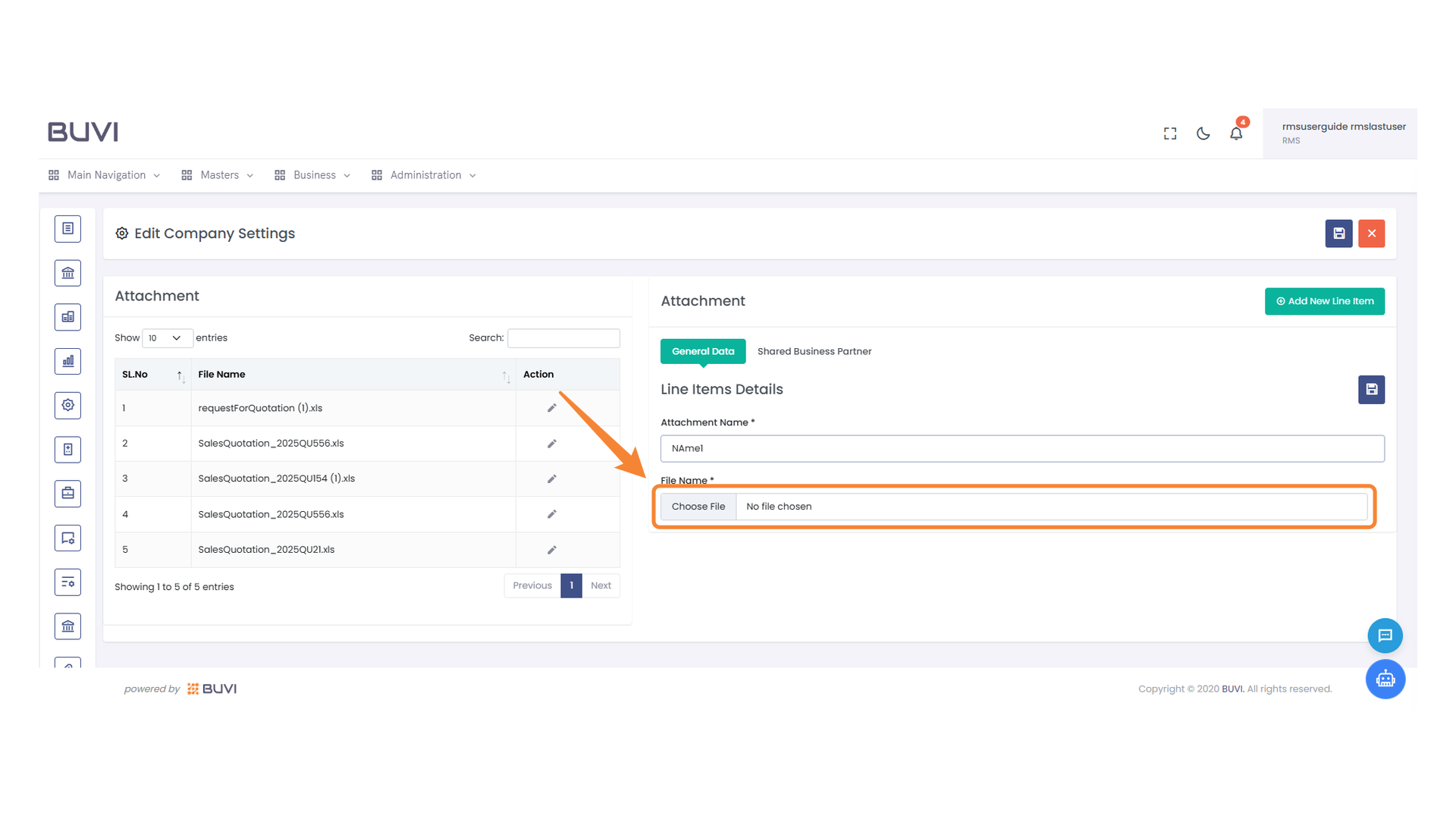
Task: Open the show entries count dropdown
Action: point(166,338)
